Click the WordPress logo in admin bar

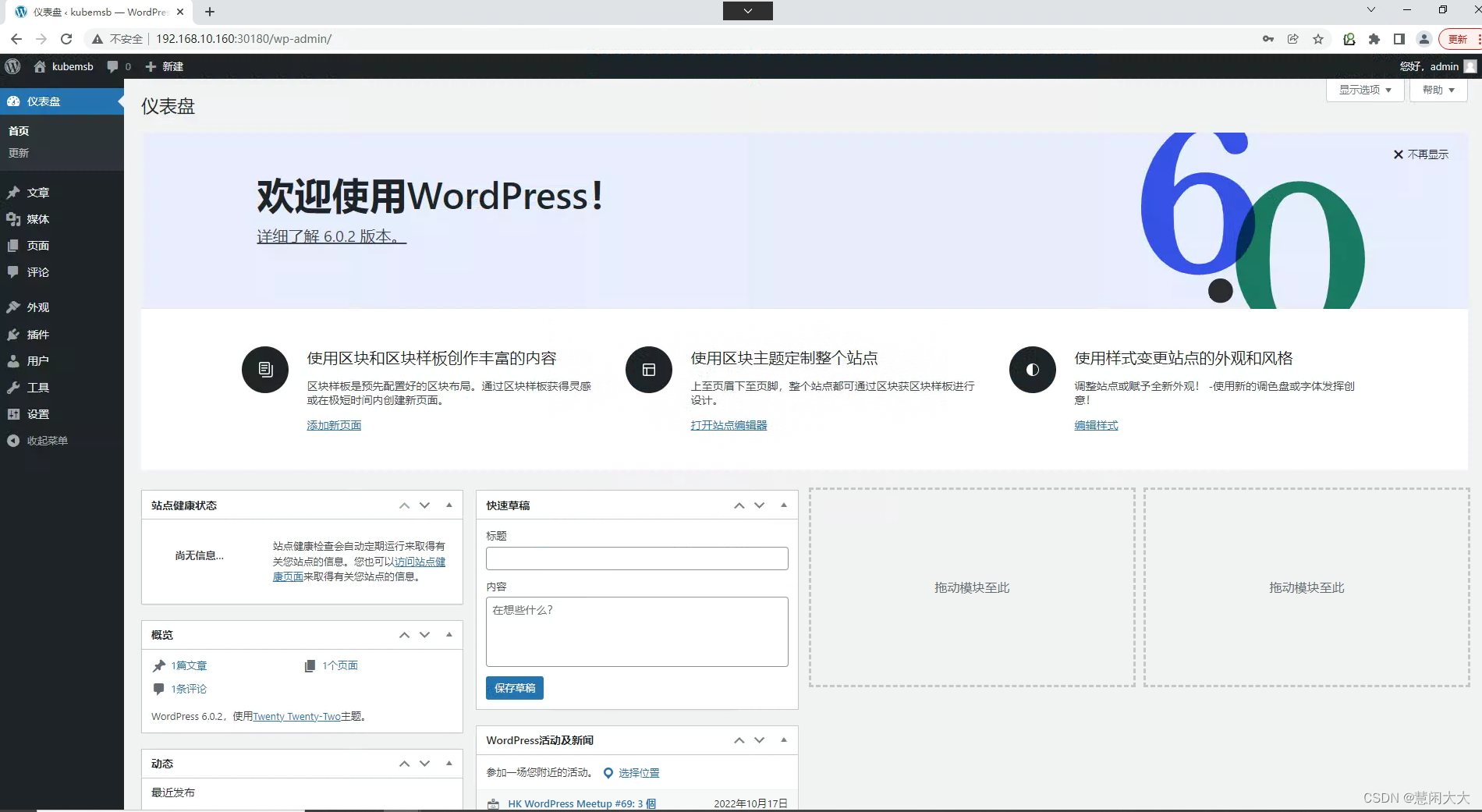(12, 66)
